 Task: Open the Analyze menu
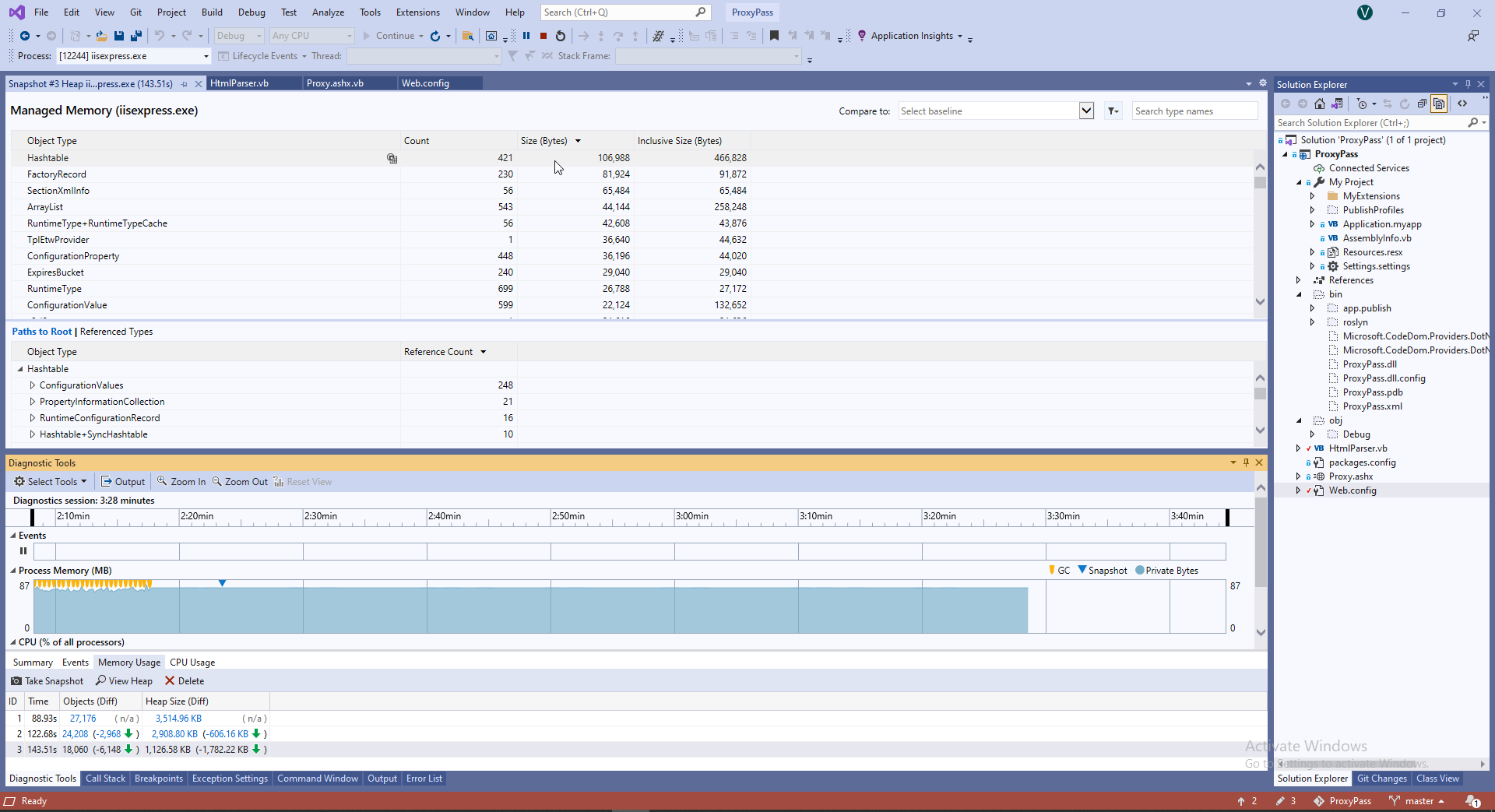[x=328, y=12]
